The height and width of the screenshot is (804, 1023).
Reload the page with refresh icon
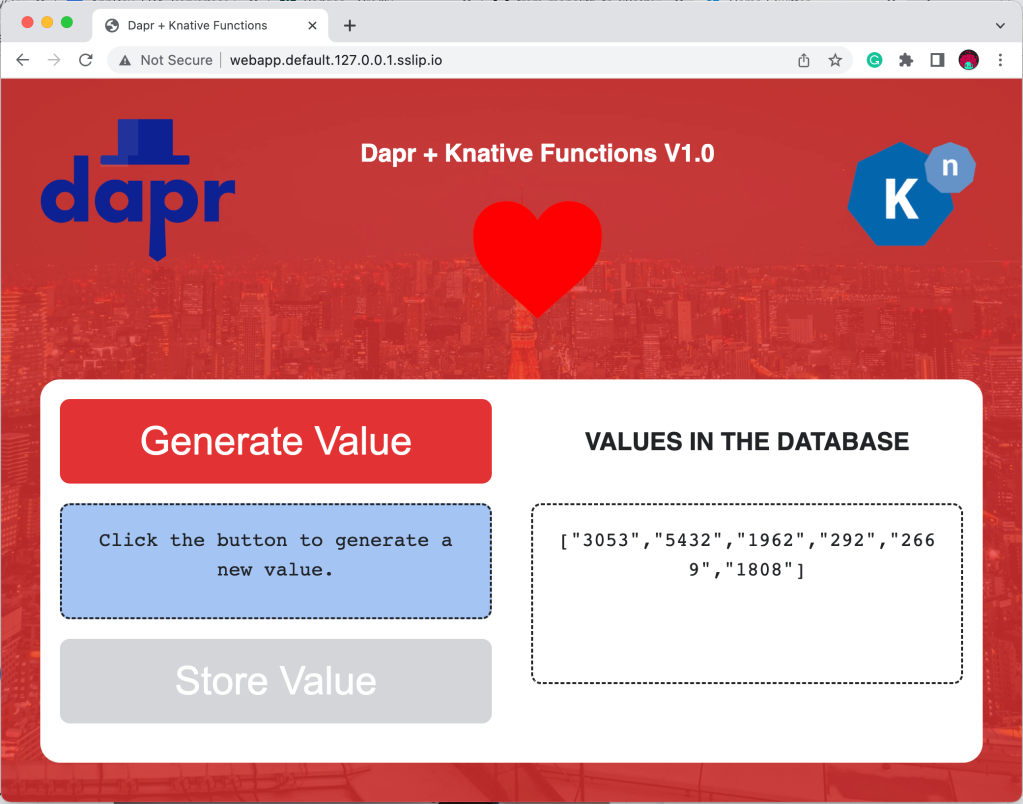tap(85, 60)
